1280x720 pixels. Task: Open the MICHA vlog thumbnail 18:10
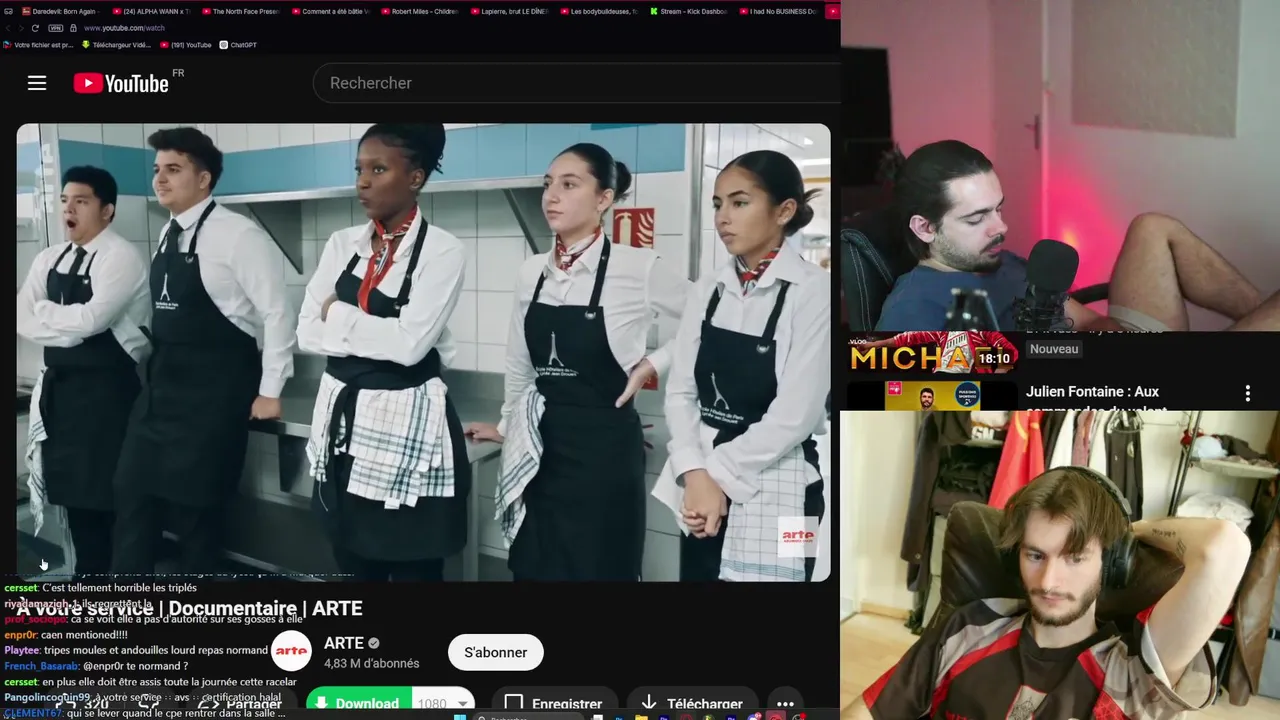pos(932,352)
